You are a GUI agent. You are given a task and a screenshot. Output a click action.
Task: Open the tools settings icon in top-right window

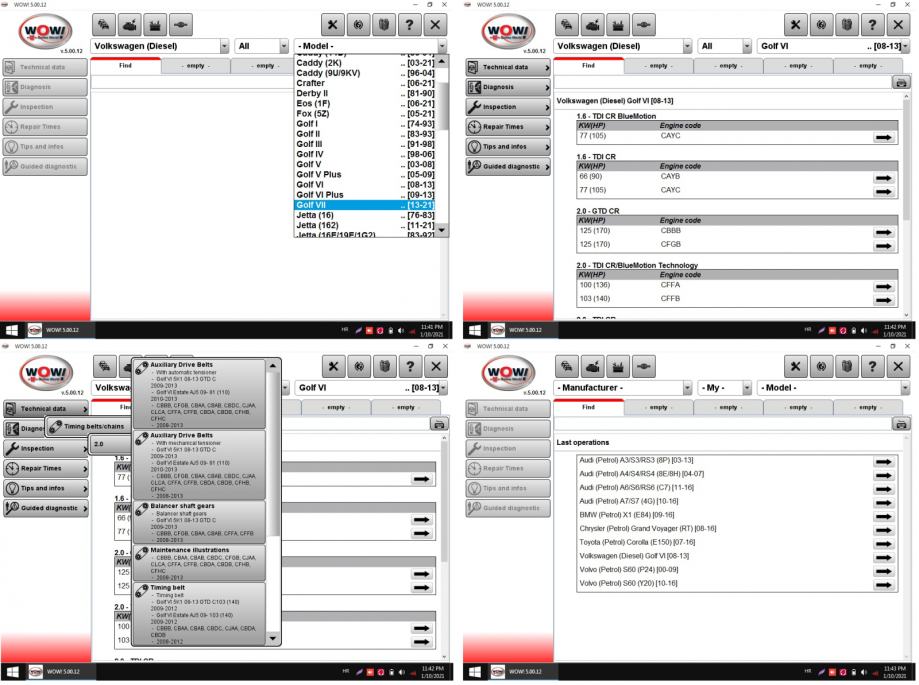click(x=795, y=25)
